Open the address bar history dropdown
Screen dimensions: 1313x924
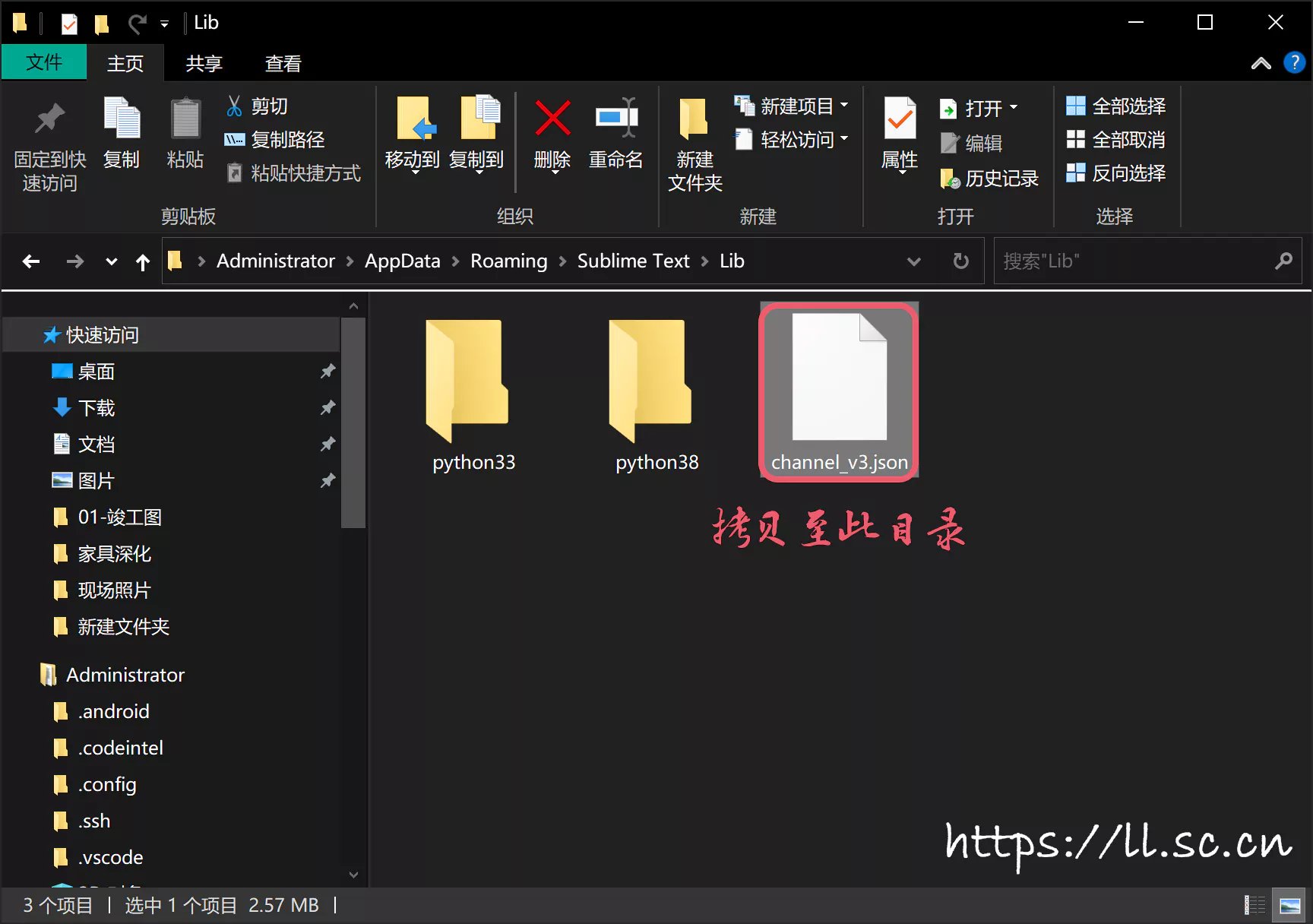(x=914, y=261)
